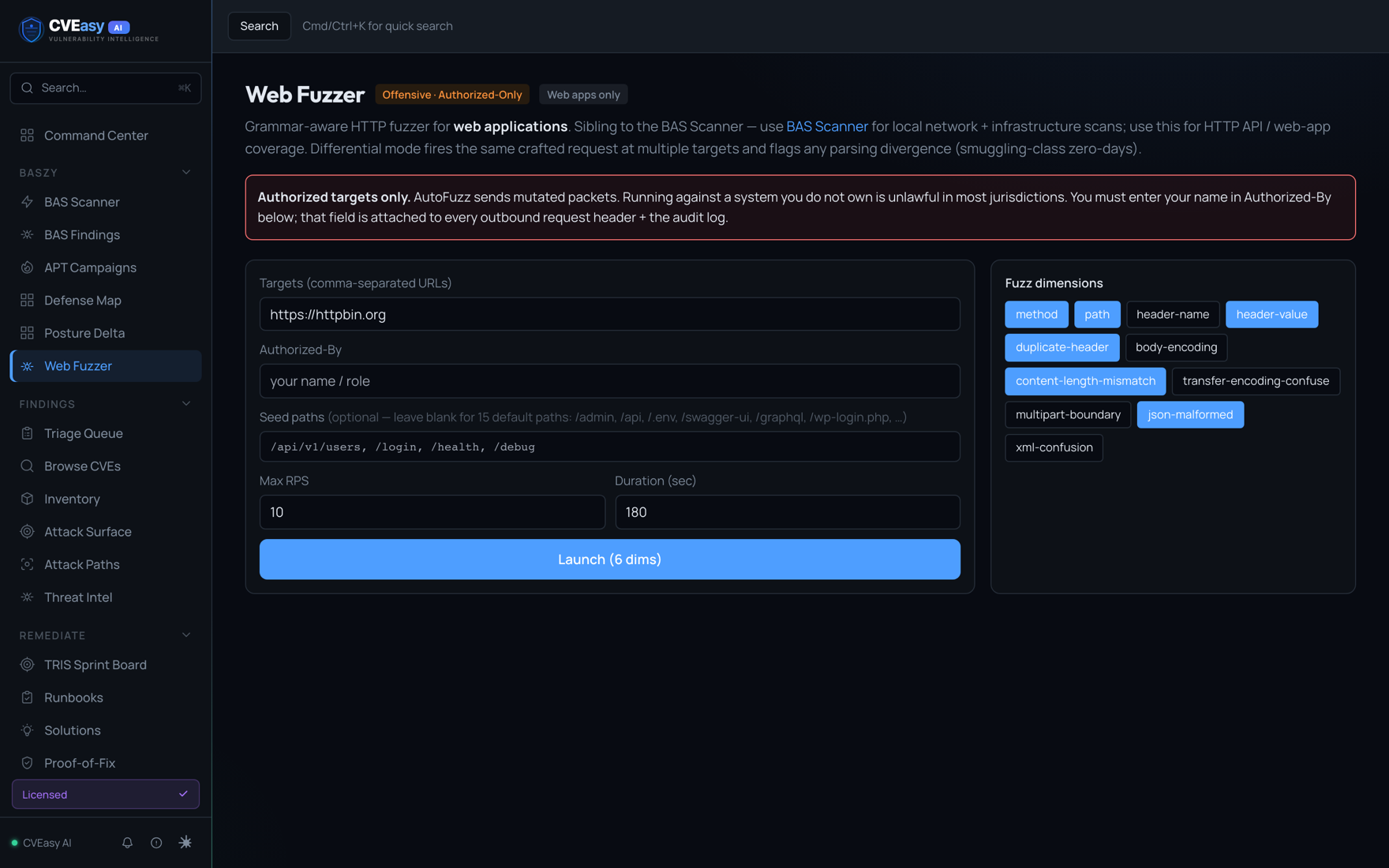
Task: Enable the header-name fuzz dimension
Action: [x=1173, y=314]
